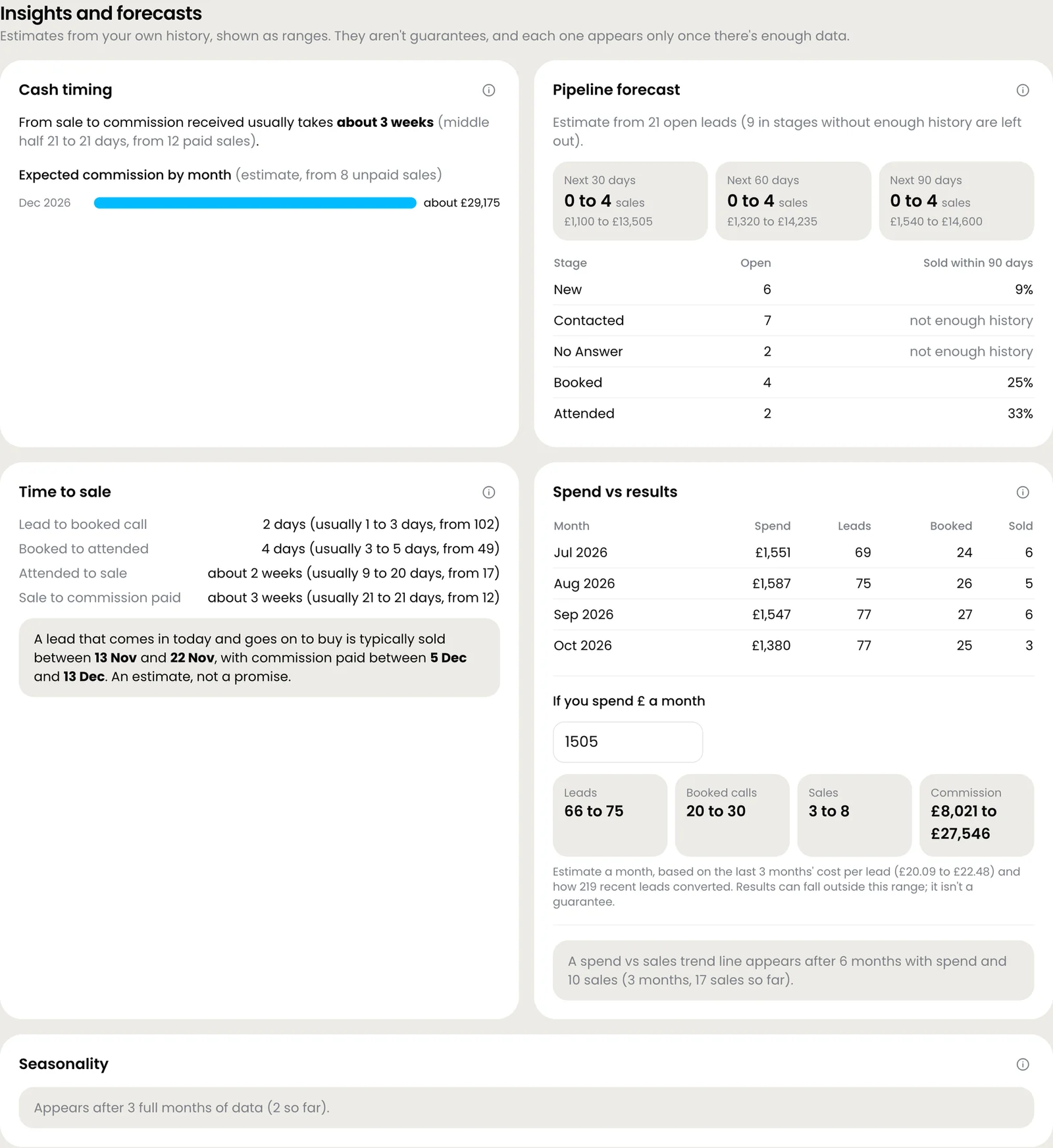Click the Dec 2026 expected commission bar

[x=255, y=203]
